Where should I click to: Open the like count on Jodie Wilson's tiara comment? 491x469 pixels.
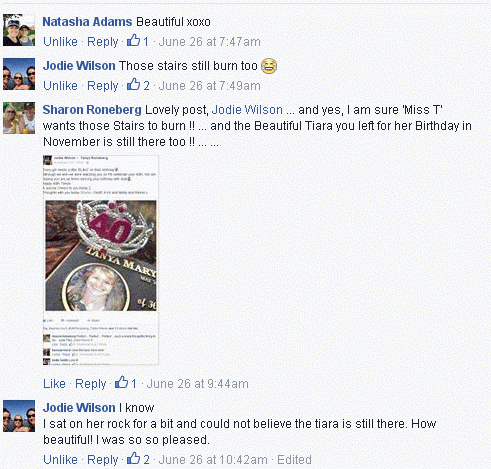pos(138,459)
